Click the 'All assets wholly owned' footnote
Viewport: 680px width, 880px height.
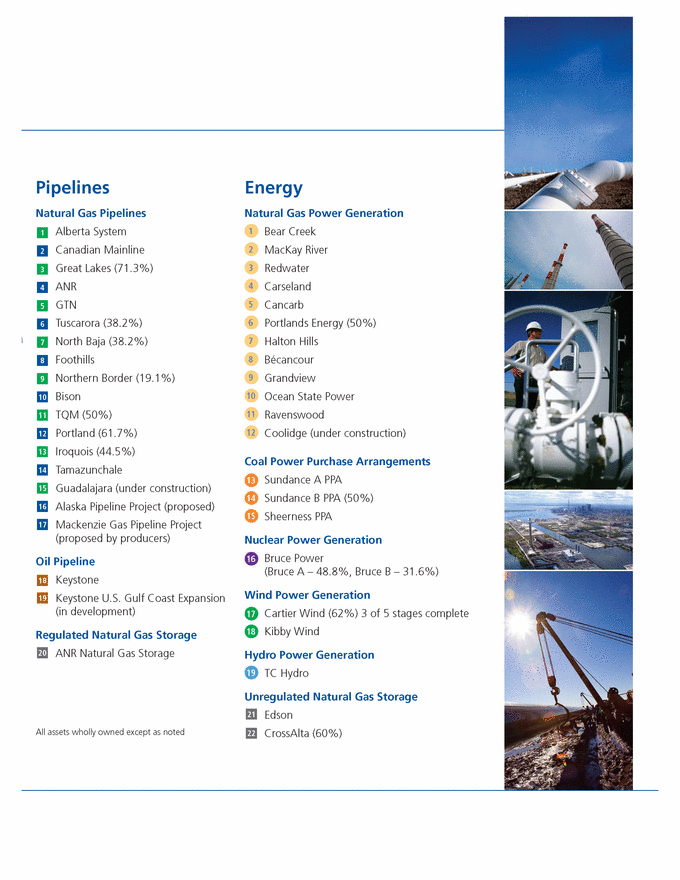click(110, 732)
